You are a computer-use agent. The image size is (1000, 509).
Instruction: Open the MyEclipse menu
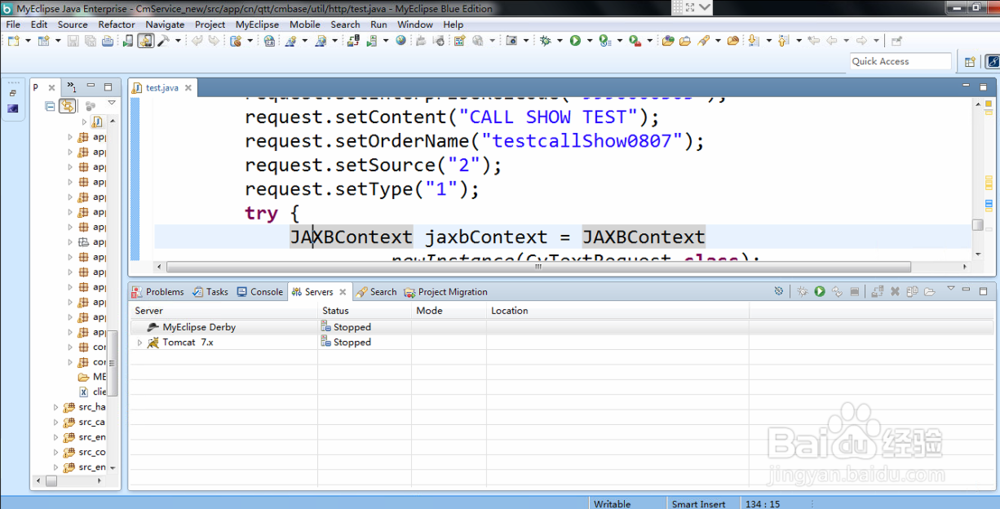pos(257,24)
